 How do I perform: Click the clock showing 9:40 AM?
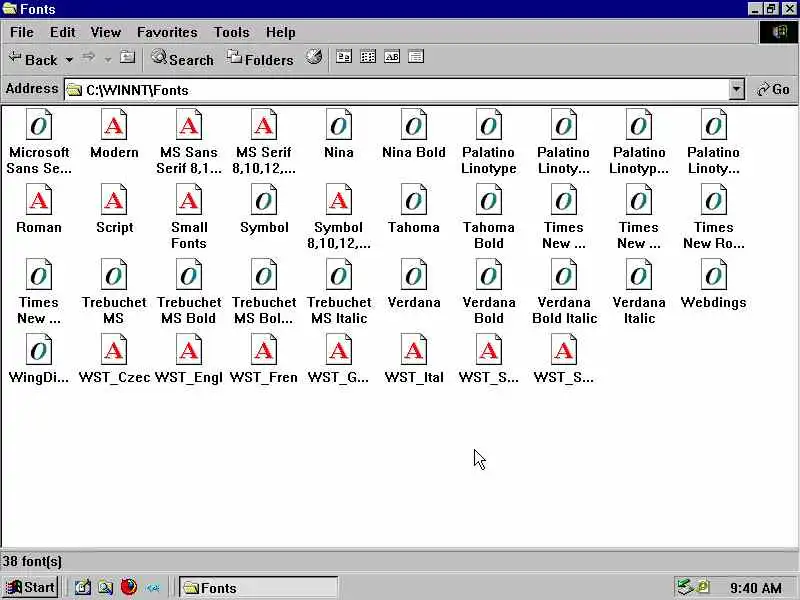pos(755,588)
